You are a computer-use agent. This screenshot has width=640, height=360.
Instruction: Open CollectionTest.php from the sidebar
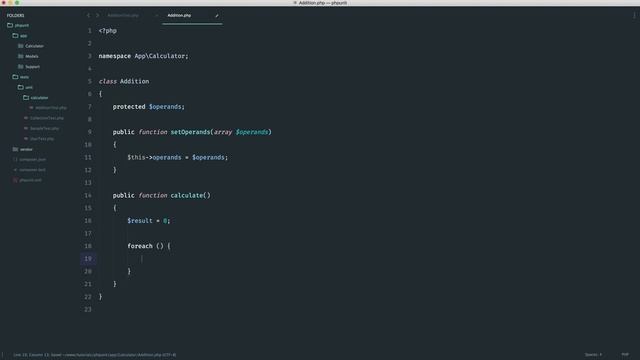[47, 118]
